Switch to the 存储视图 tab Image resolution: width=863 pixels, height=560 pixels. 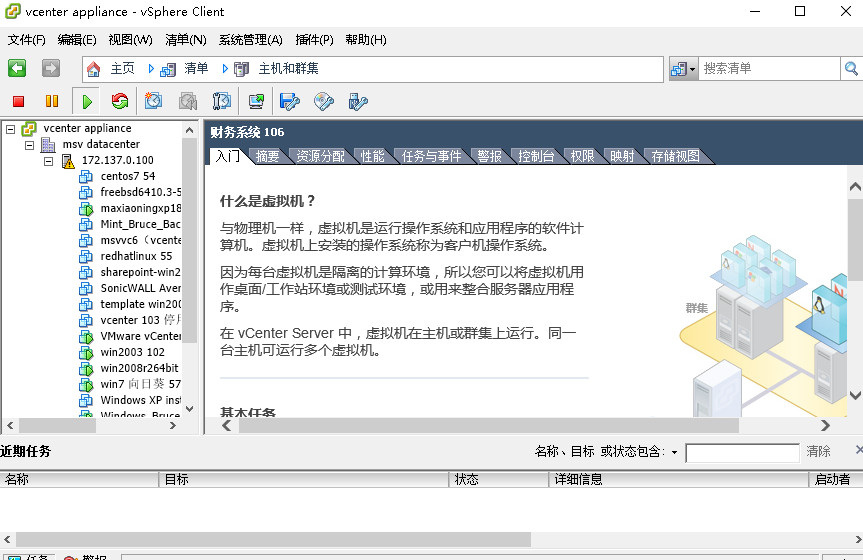coord(675,156)
